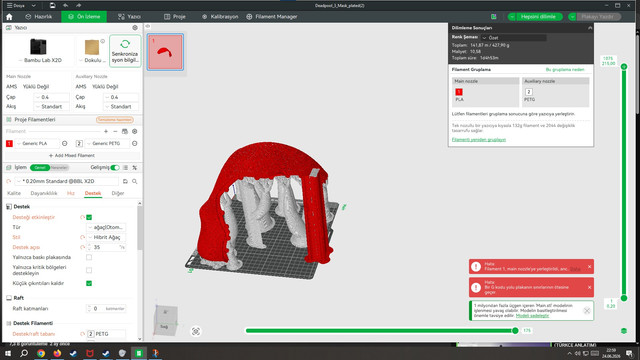This screenshot has height=360, width=640.
Task: Check Yalnızca baskı plakasında checkbox
Action: [x=89, y=257]
